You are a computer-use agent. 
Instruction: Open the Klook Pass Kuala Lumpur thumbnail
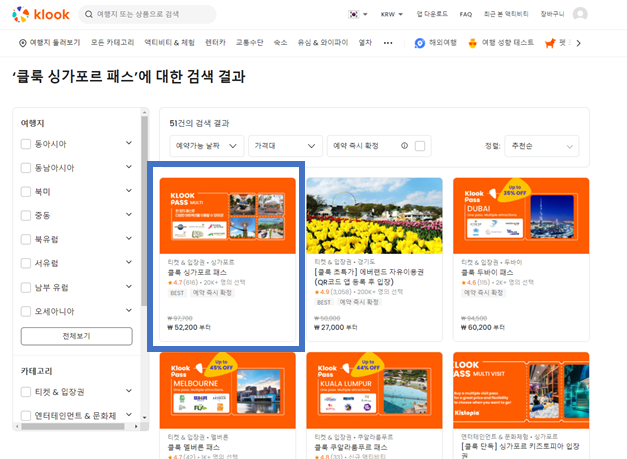tap(374, 391)
